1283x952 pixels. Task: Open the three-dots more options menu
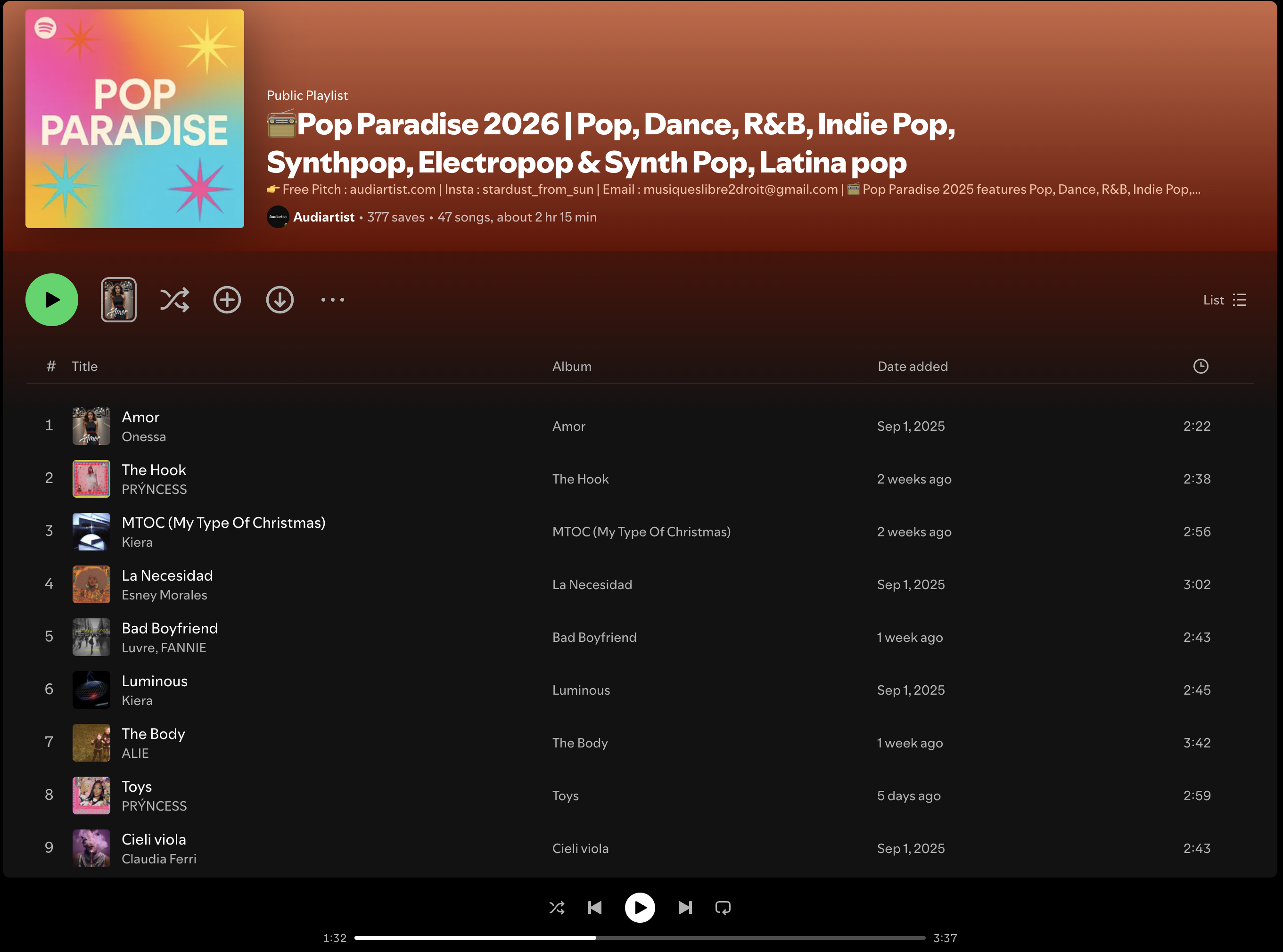pyautogui.click(x=333, y=300)
